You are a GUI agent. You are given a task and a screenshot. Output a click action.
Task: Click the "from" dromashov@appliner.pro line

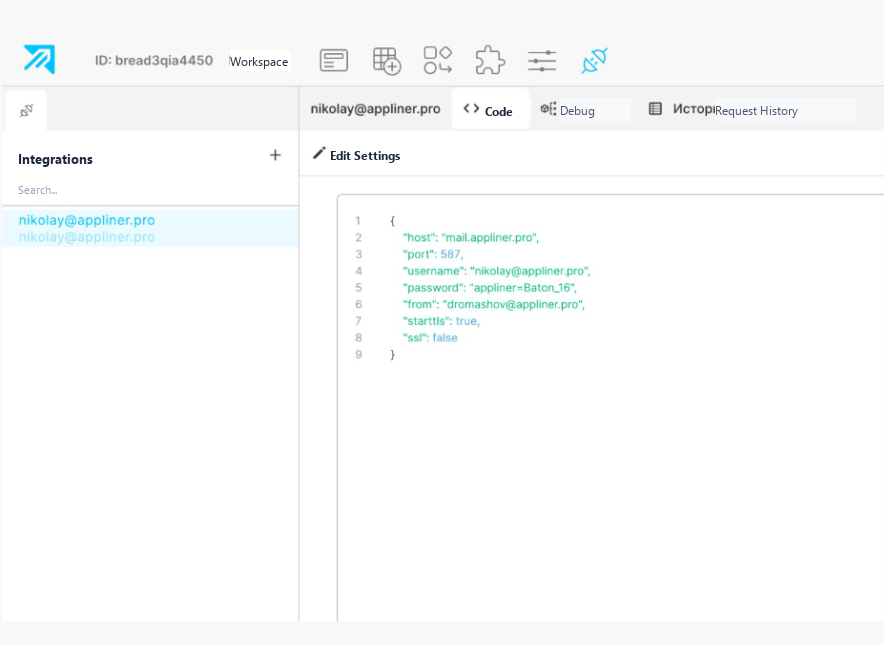[494, 304]
